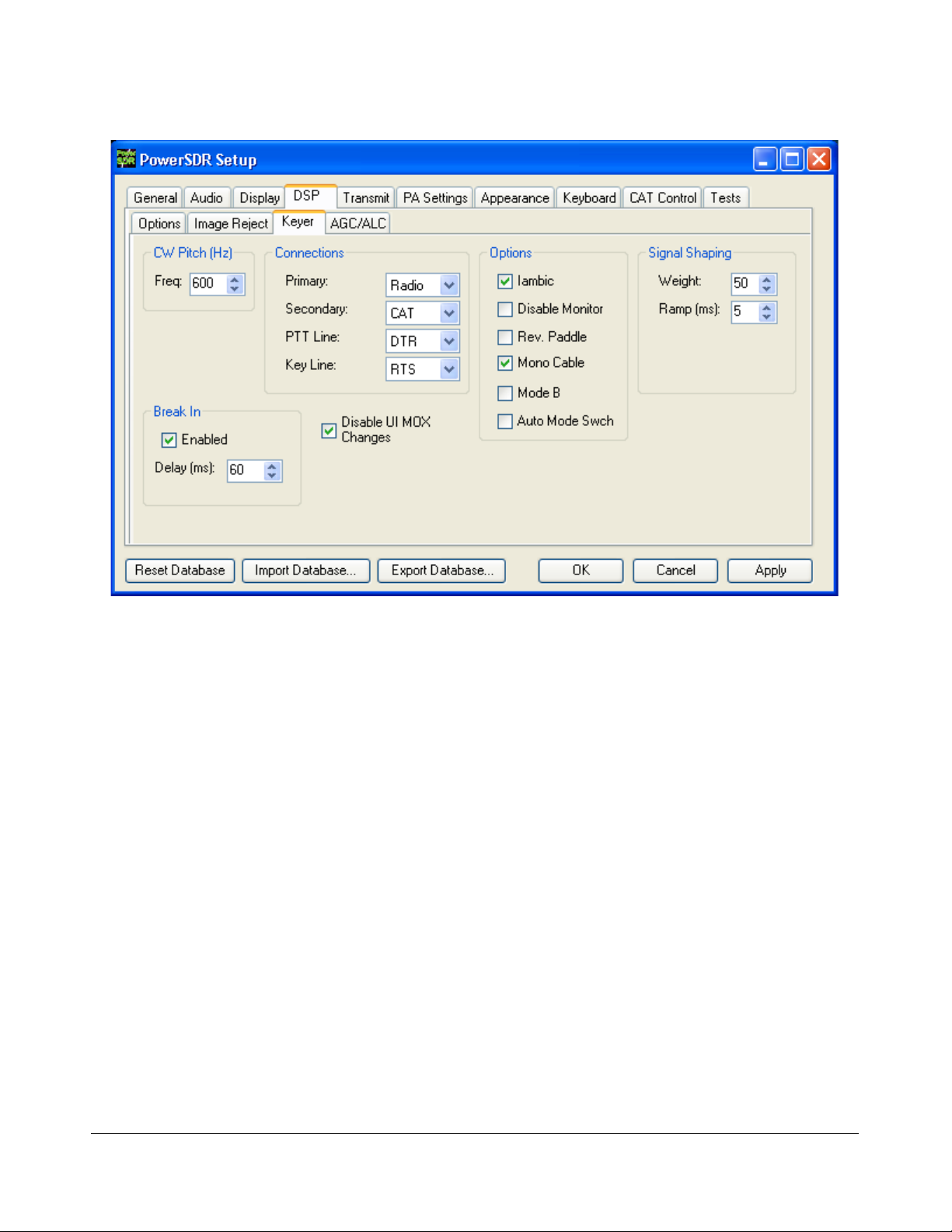Enable the Disable Monitor checkbox
952x1232 pixels.
point(505,309)
